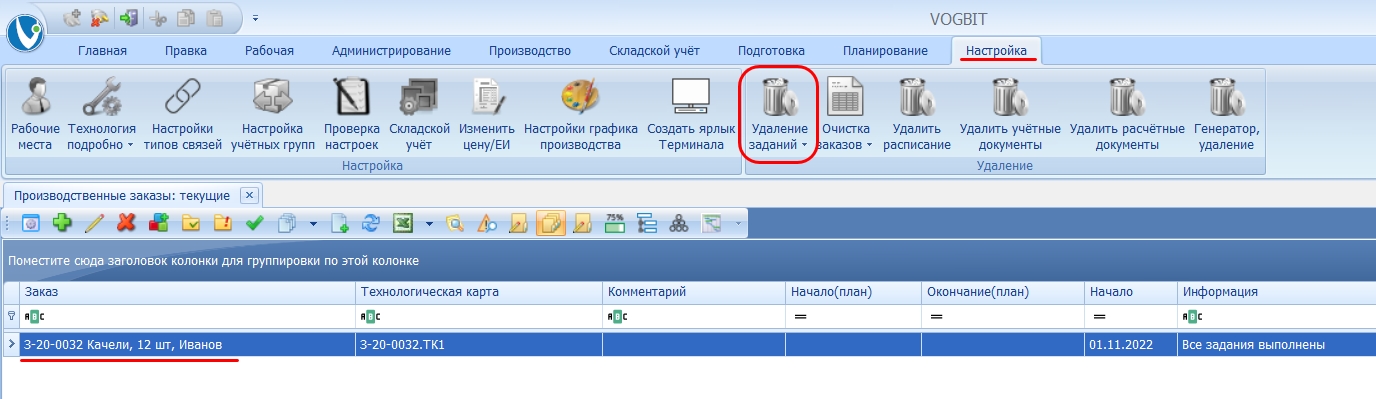The height and width of the screenshot is (399, 1376).
Task: Open Настройки типов связей
Action: point(182,114)
